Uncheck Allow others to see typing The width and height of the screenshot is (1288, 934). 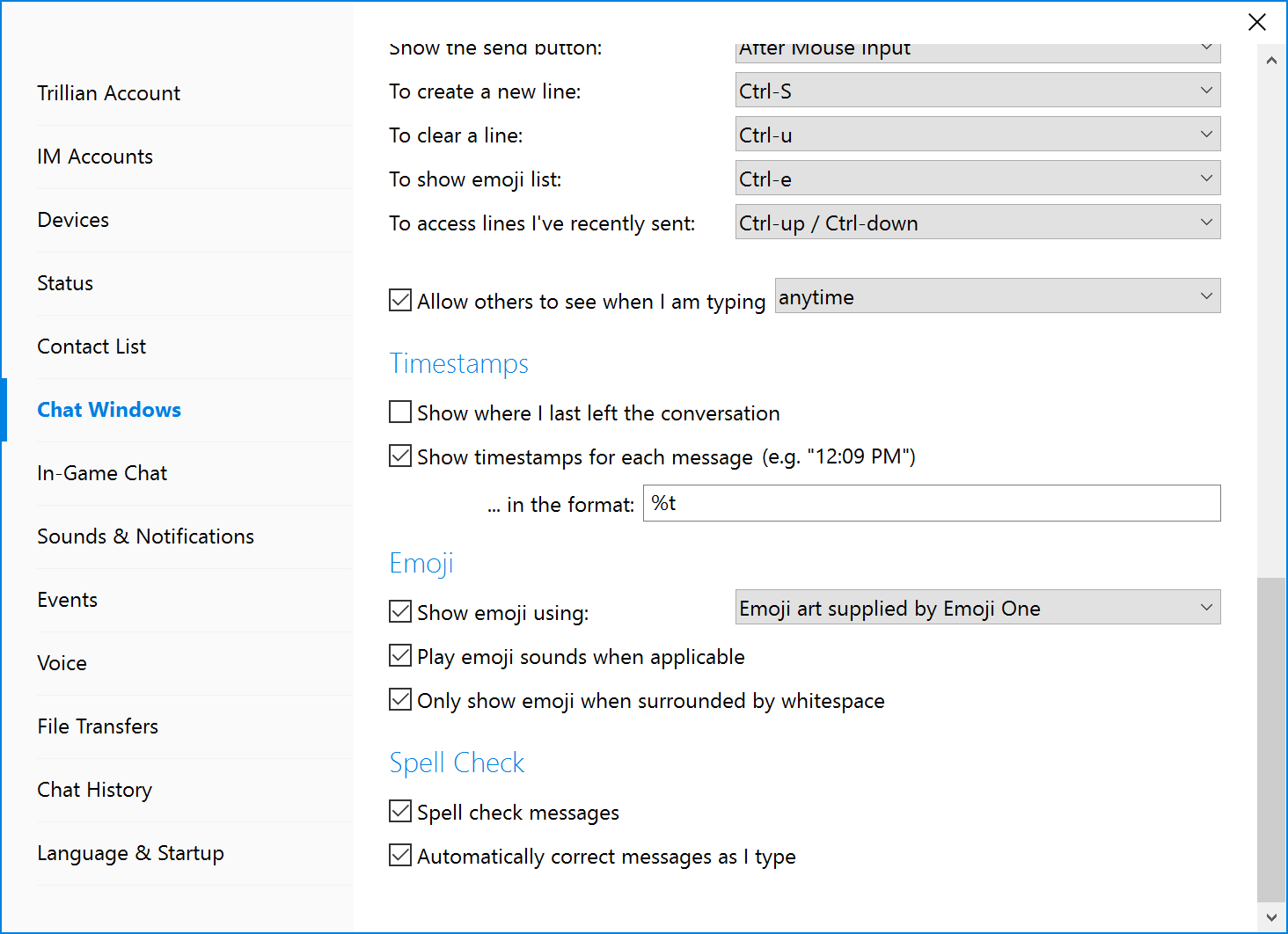pos(400,300)
